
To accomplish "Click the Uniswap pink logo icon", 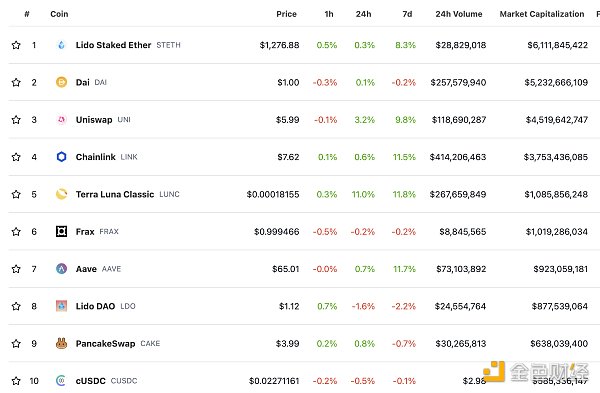I will pos(61,120).
